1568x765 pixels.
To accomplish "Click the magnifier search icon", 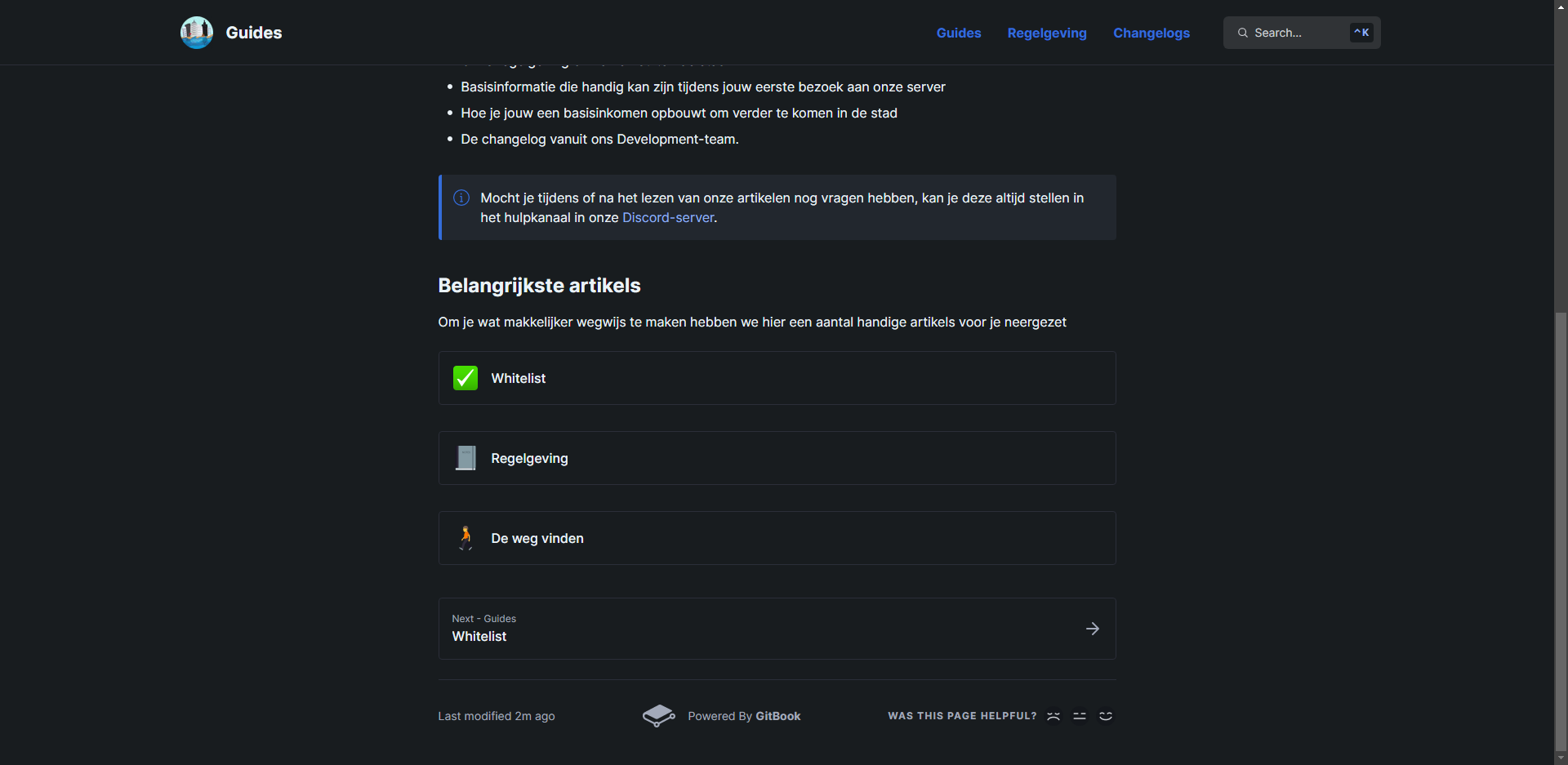I will pyautogui.click(x=1243, y=33).
